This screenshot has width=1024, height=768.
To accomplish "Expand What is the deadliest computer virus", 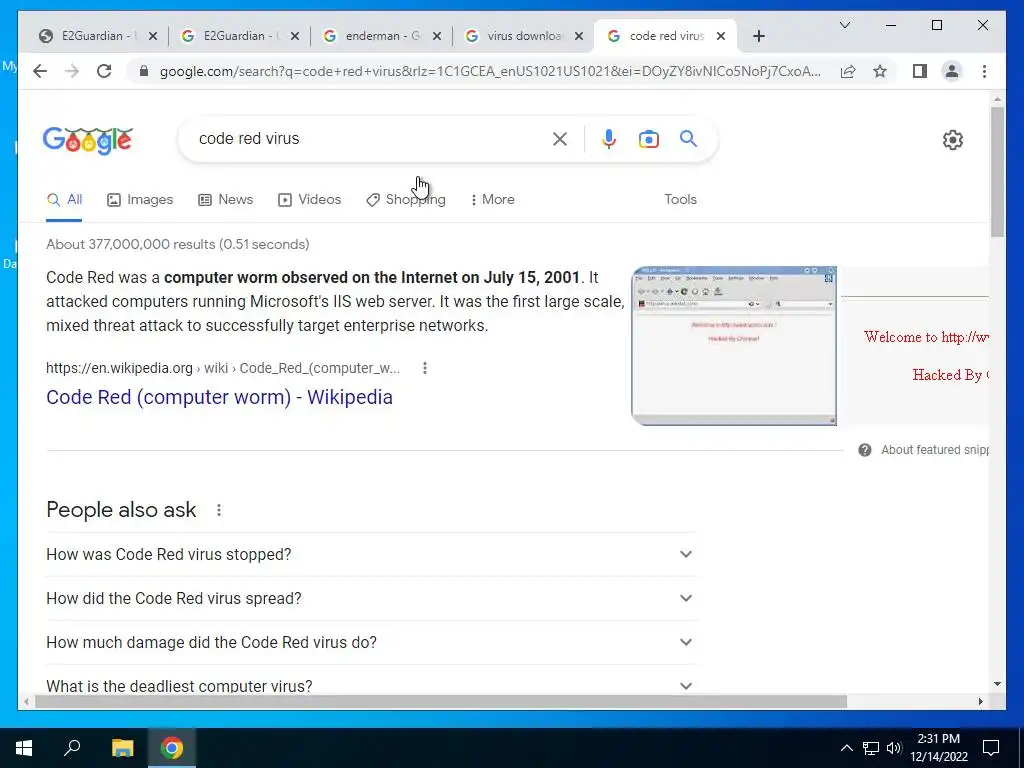I will point(370,686).
